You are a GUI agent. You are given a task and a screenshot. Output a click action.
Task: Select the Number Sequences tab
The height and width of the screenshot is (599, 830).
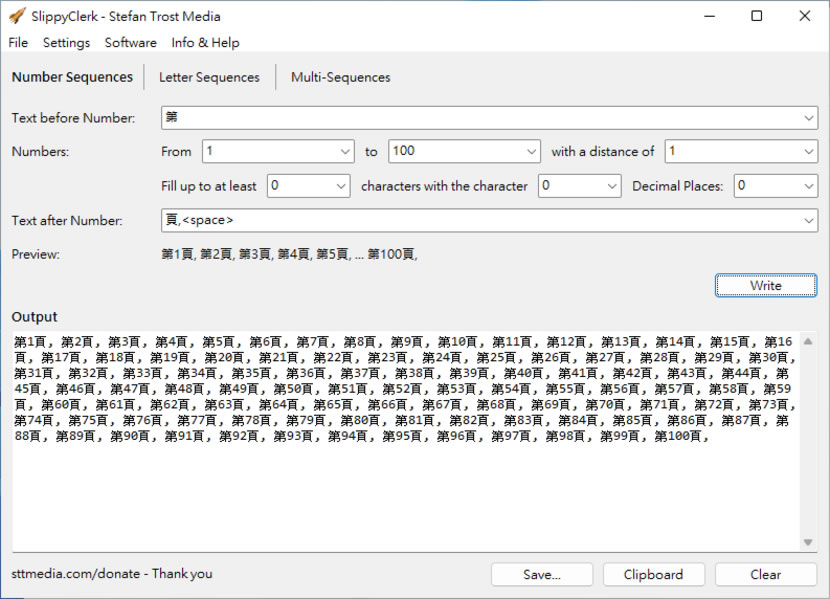coord(72,77)
